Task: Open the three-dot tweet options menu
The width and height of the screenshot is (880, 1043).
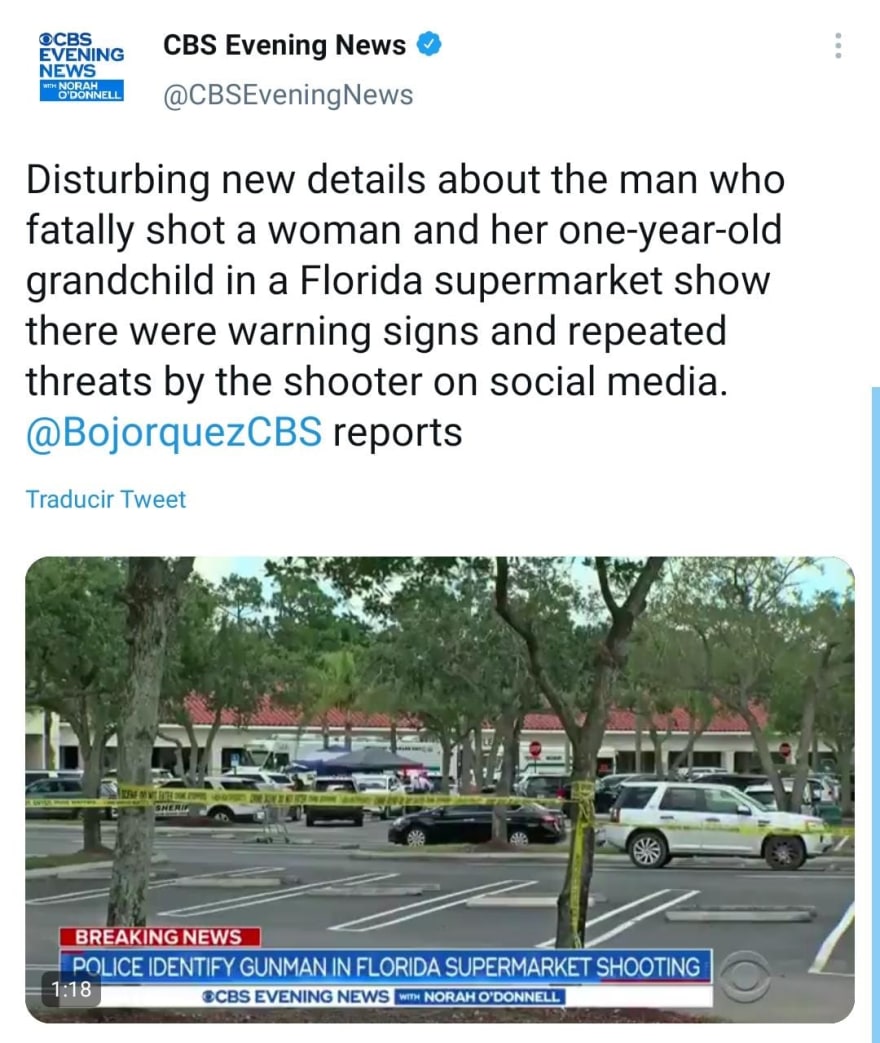Action: [x=838, y=46]
